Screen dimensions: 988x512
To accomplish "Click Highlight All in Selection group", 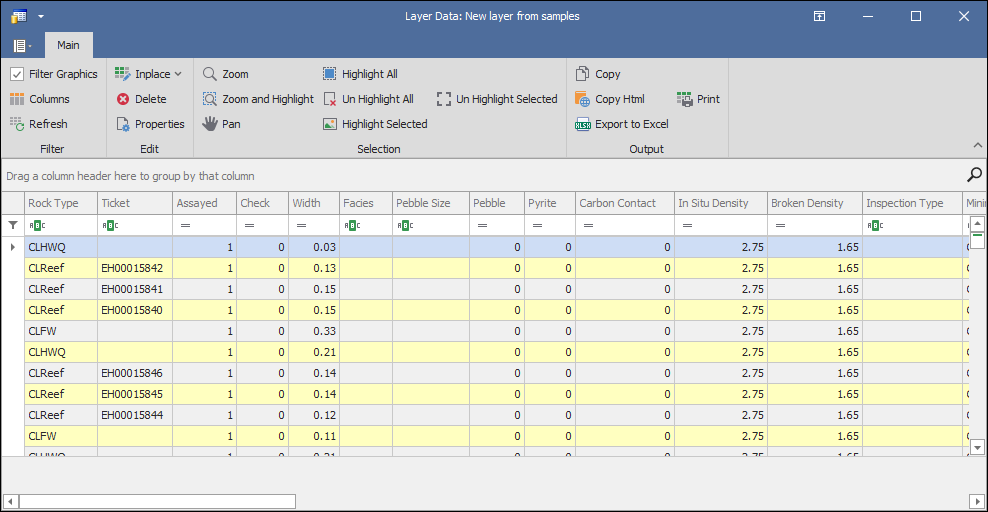I will 360,74.
